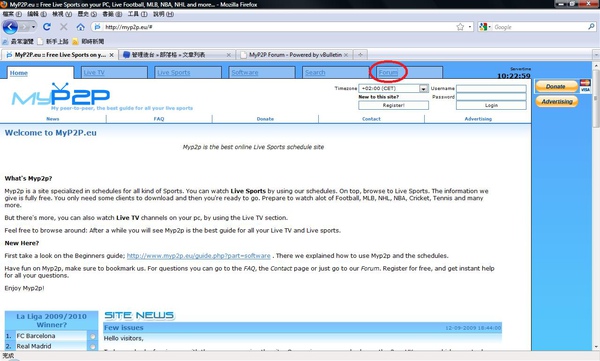Image resolution: width=600 pixels, height=361 pixels.
Task: Open the list-all-tabs dropdown
Action: click(596, 55)
